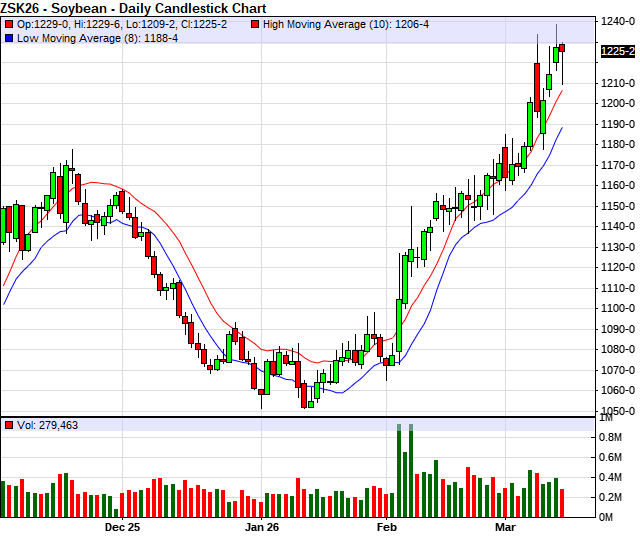The image size is (640, 536).
Task: Select the most recent candlestick at far right
Action: click(562, 47)
